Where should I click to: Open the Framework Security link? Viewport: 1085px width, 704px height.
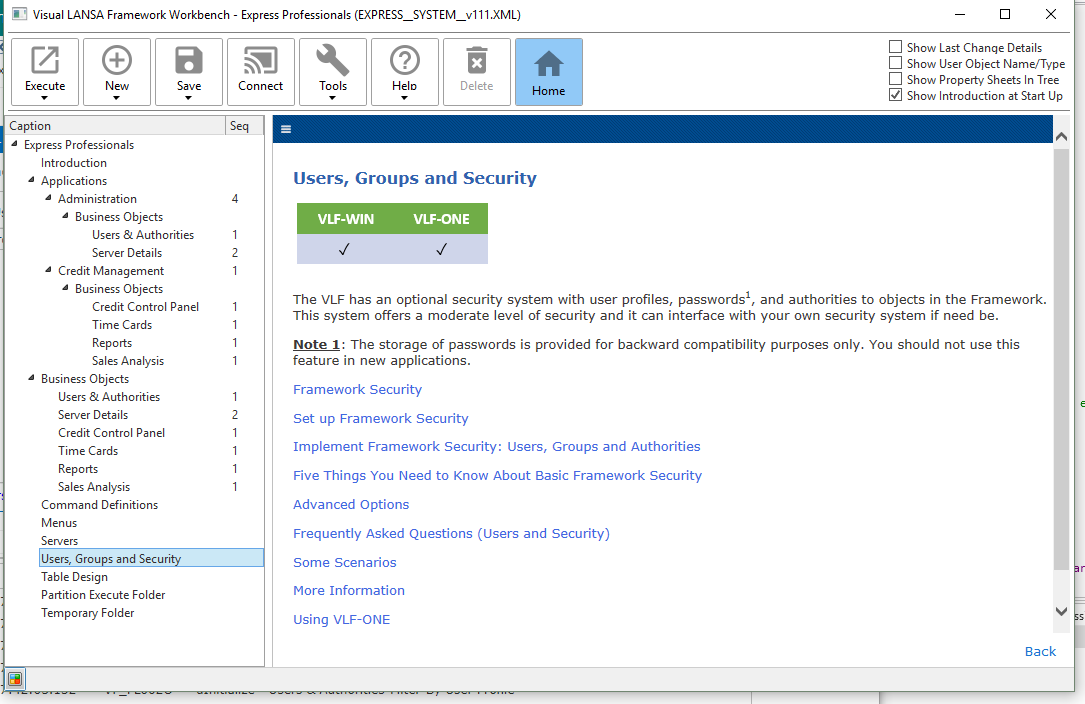[357, 390]
